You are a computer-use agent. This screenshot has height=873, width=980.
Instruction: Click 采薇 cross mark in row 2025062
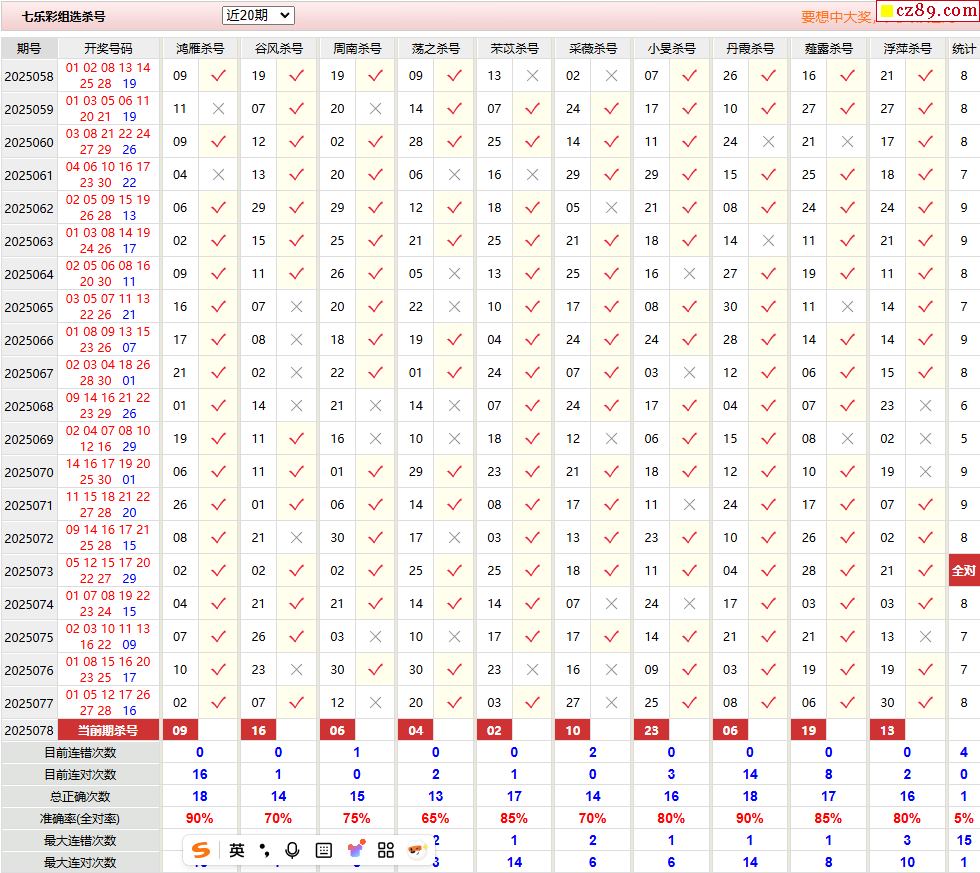[611, 207]
